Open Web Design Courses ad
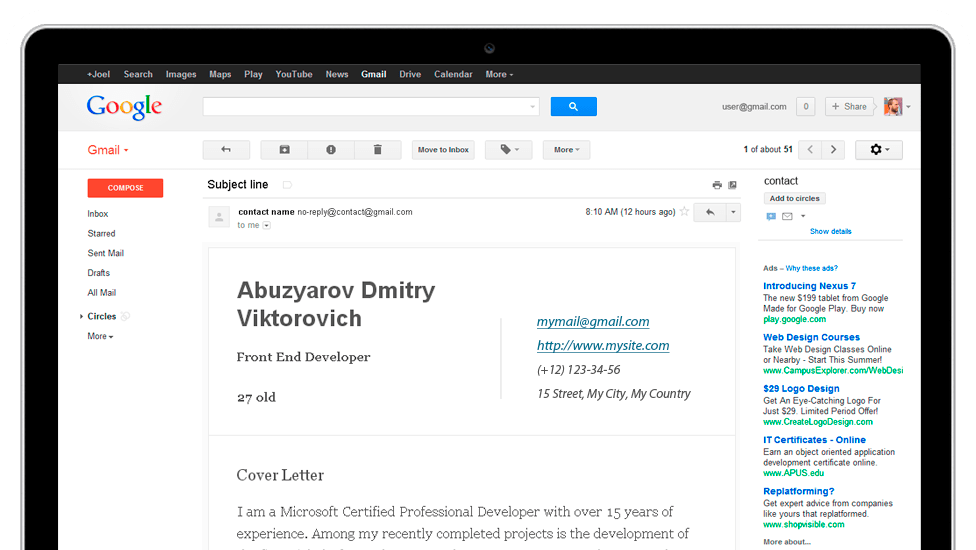Image resolution: width=976 pixels, height=550 pixels. 811,337
